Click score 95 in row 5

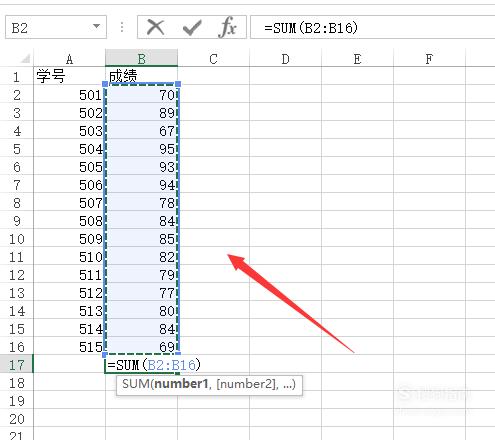coord(141,149)
